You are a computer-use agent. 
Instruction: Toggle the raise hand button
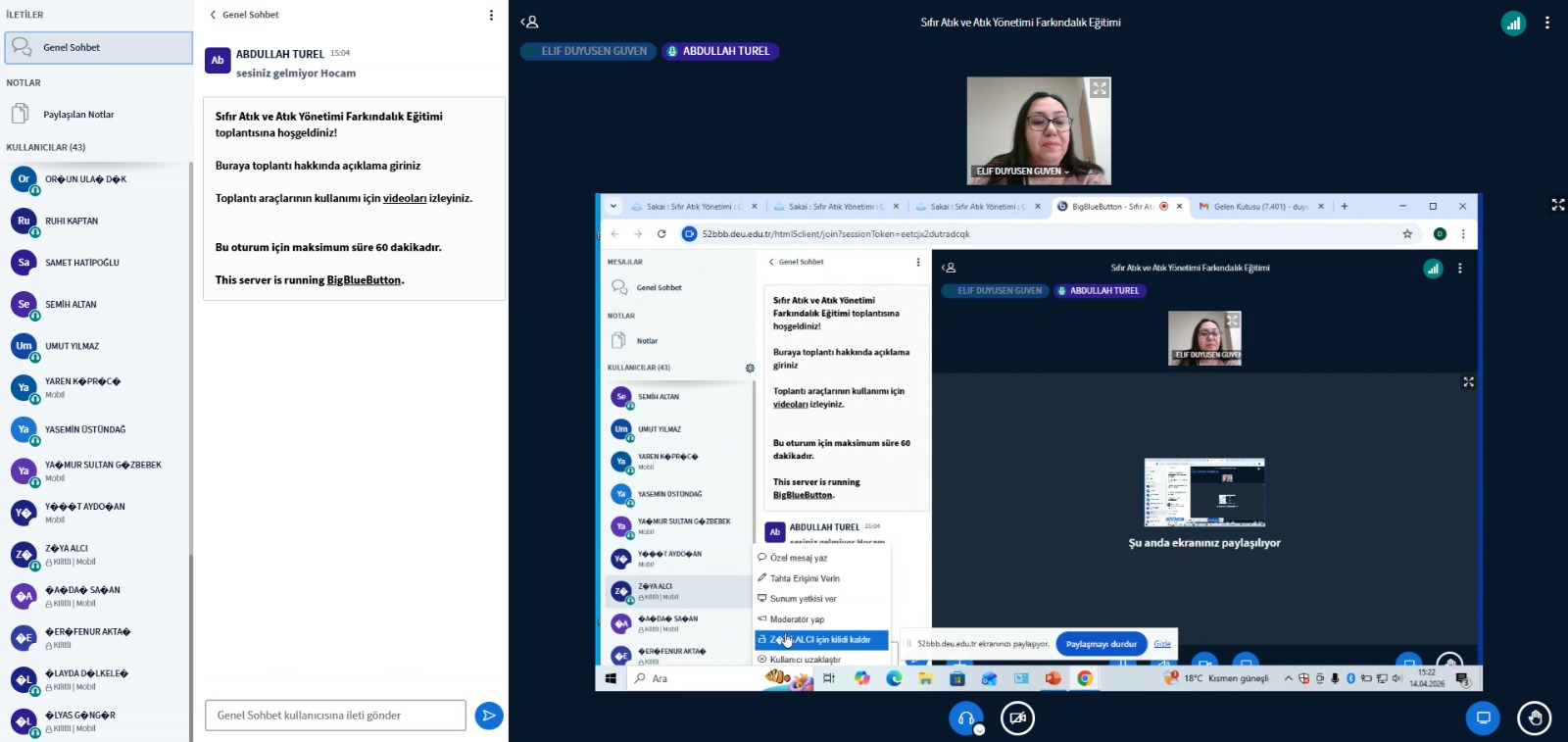click(1534, 718)
